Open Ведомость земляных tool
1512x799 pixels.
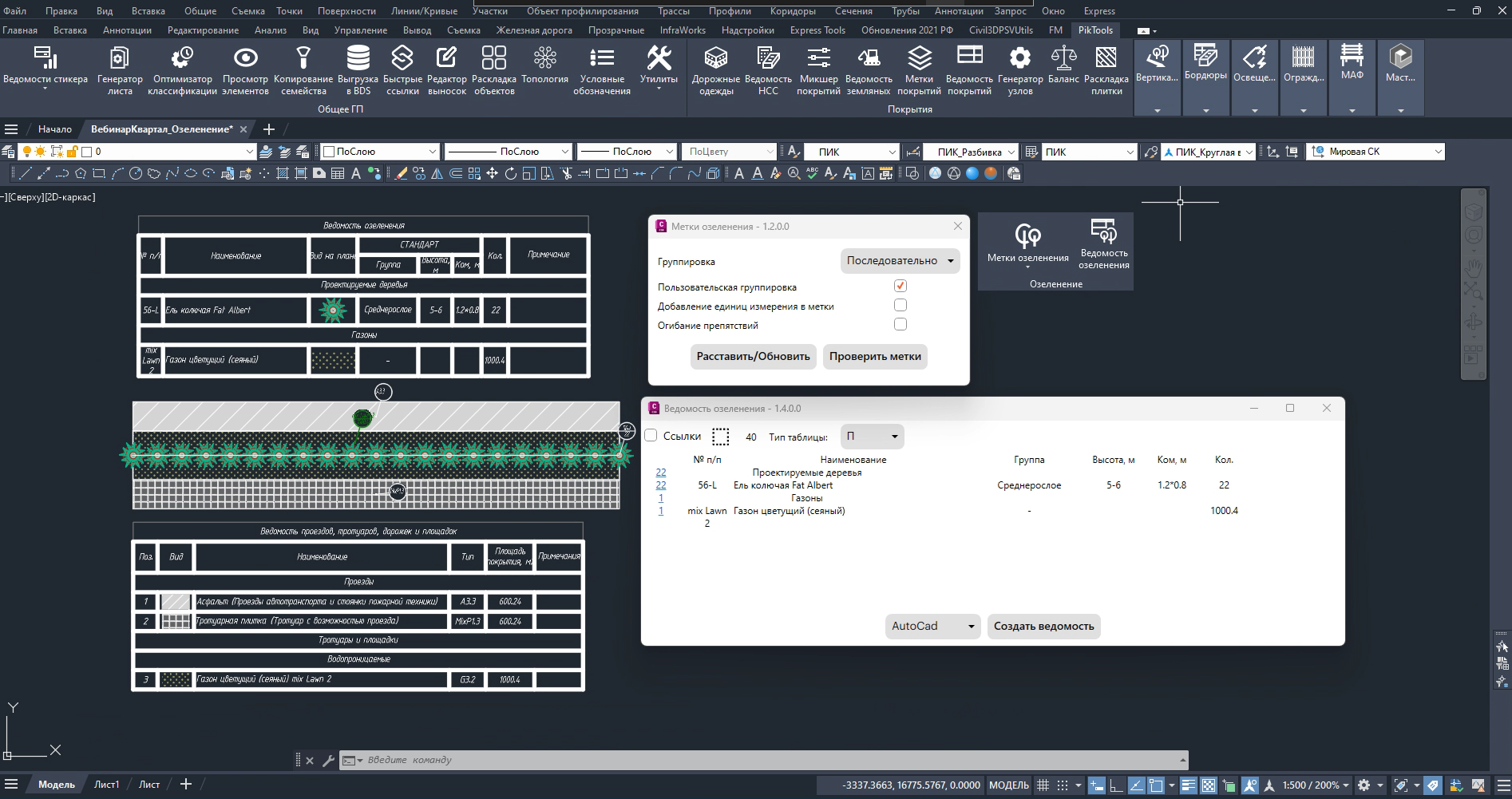click(x=869, y=70)
